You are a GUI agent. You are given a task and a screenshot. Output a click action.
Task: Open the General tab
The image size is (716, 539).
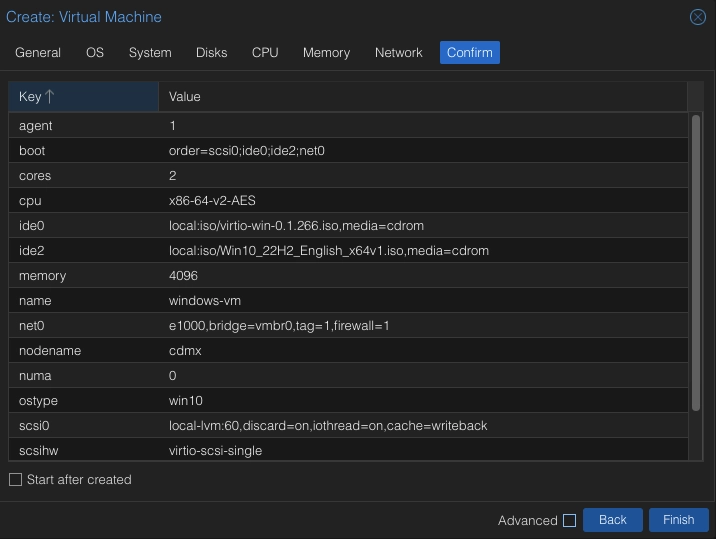tap(38, 53)
